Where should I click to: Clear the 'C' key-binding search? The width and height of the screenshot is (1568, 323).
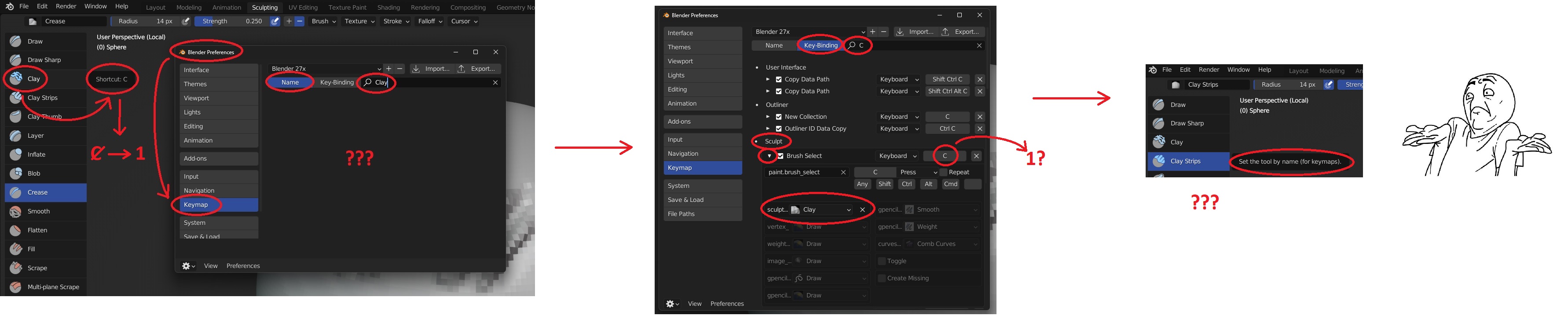pyautogui.click(x=979, y=46)
